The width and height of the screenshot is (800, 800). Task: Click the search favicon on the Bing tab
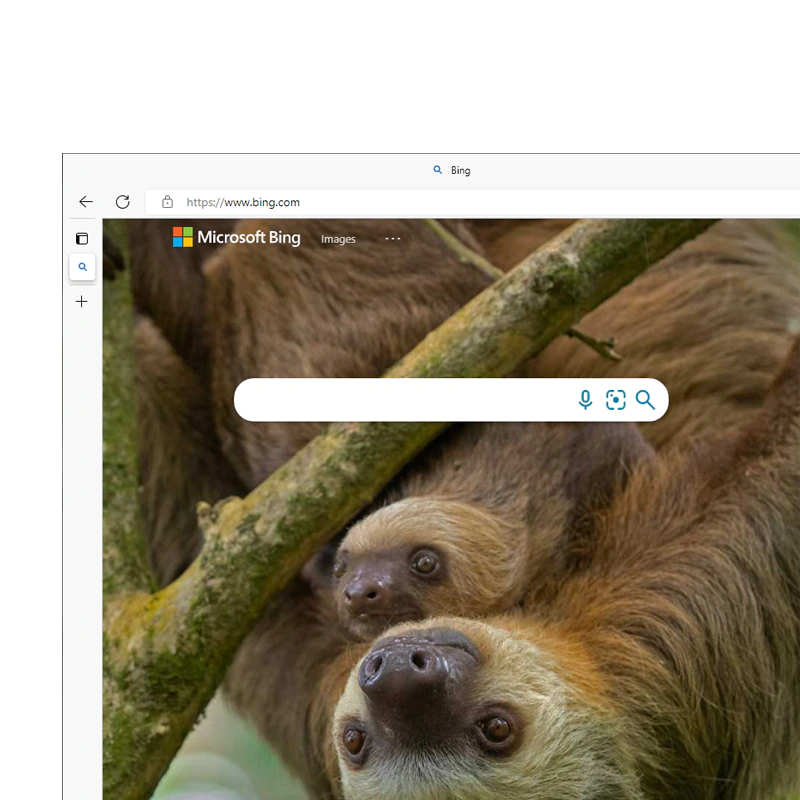coord(436,169)
